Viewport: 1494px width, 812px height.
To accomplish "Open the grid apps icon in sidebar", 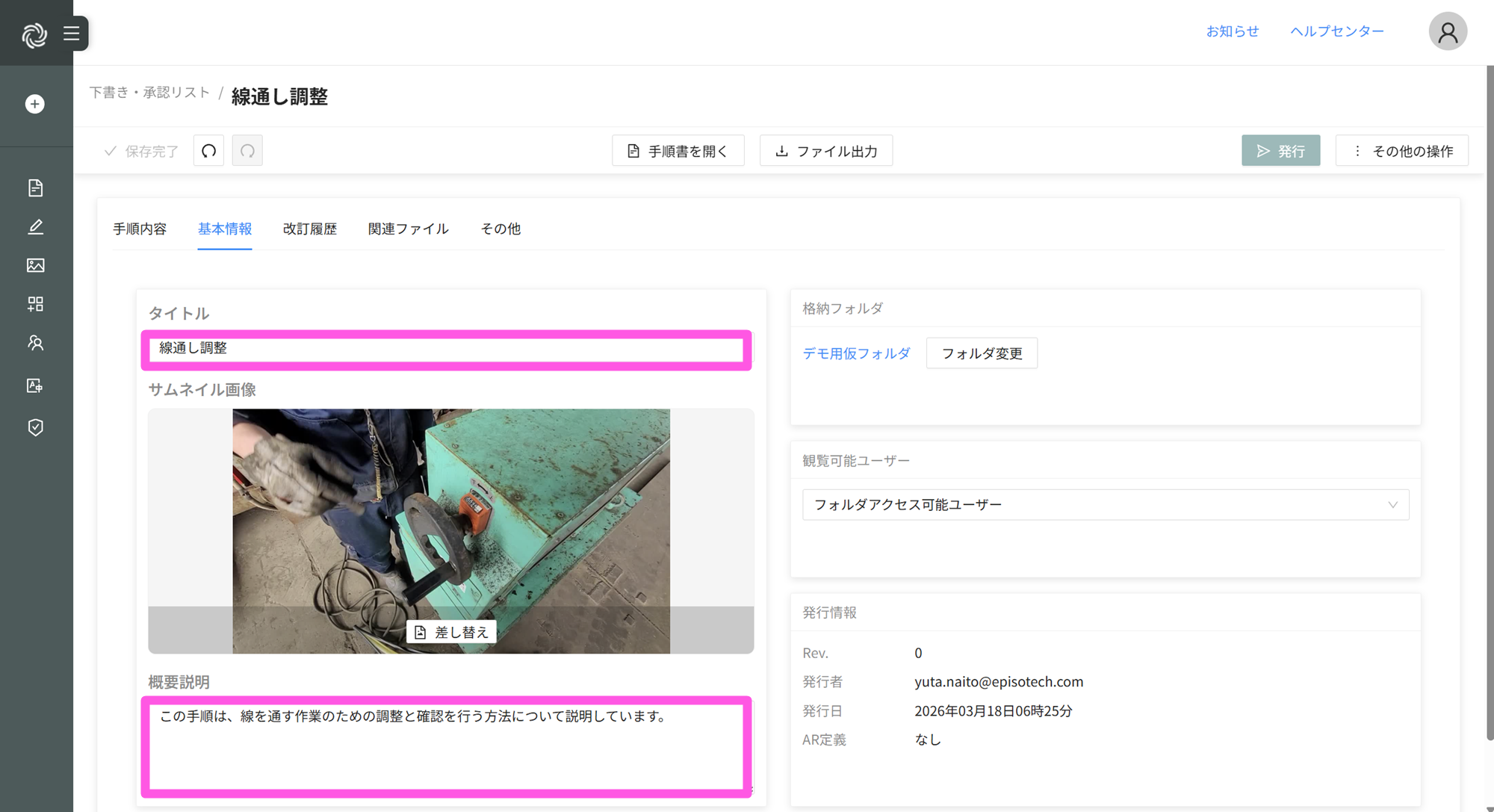I will (x=35, y=304).
